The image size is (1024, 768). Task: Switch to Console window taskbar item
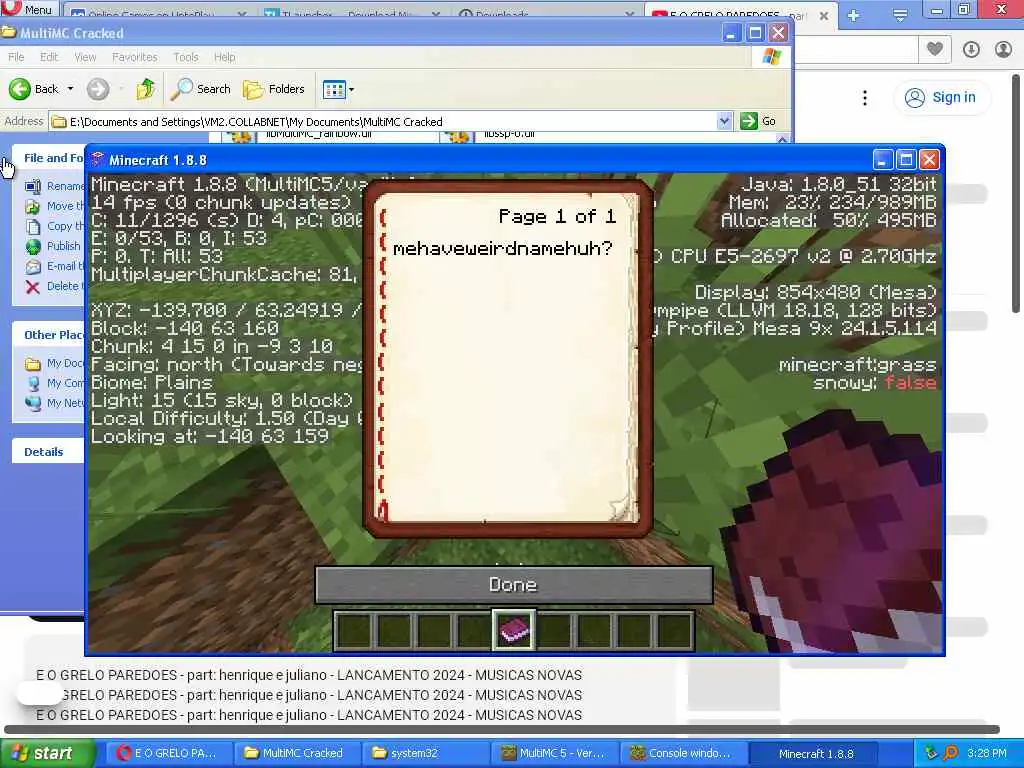[x=682, y=754]
